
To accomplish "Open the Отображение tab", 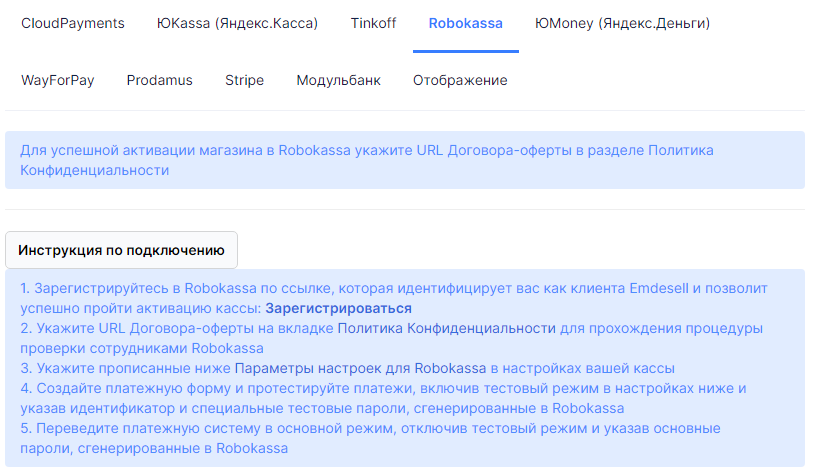I will click(x=460, y=81).
